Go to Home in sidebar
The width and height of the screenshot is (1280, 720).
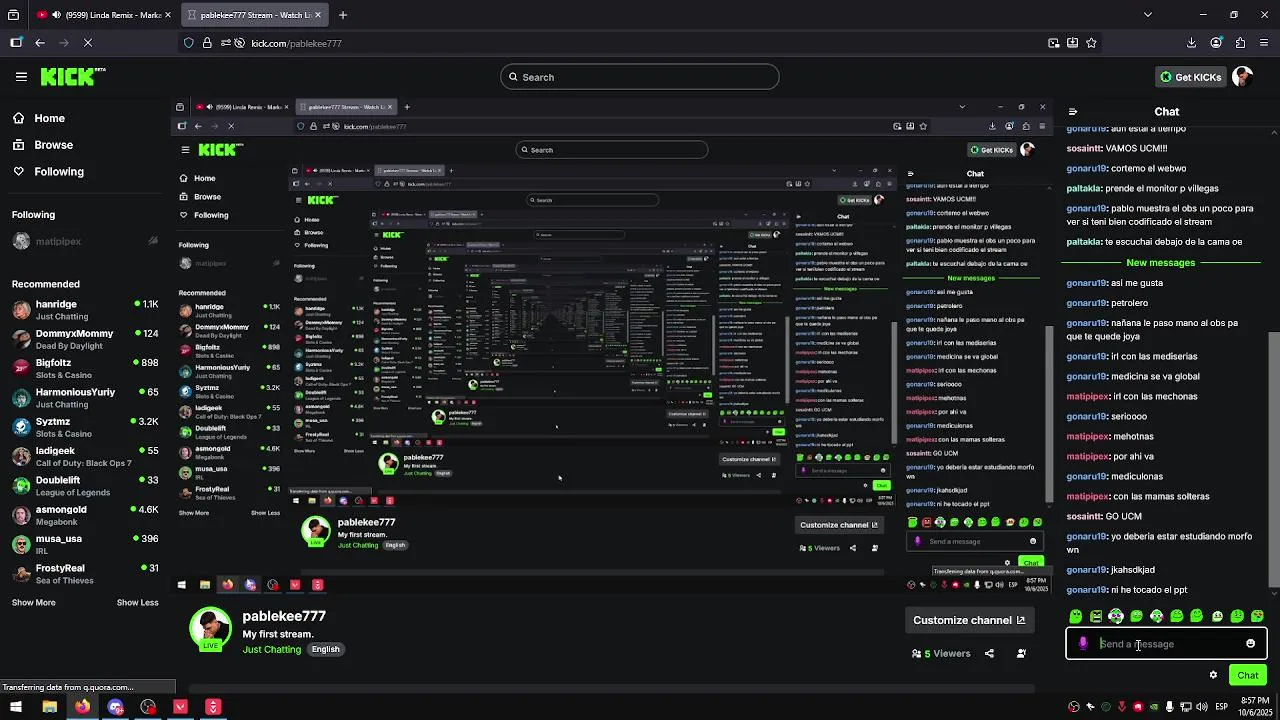point(38,118)
